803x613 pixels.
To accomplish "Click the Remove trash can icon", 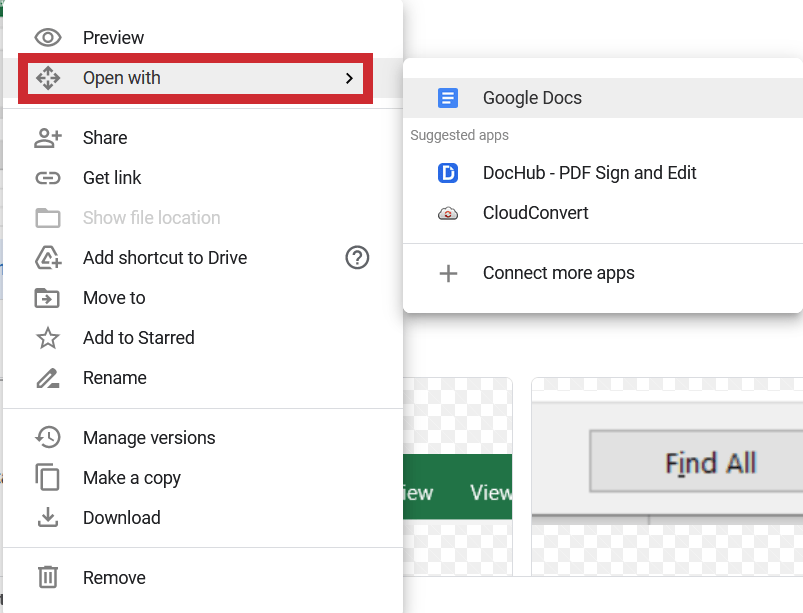I will (48, 578).
